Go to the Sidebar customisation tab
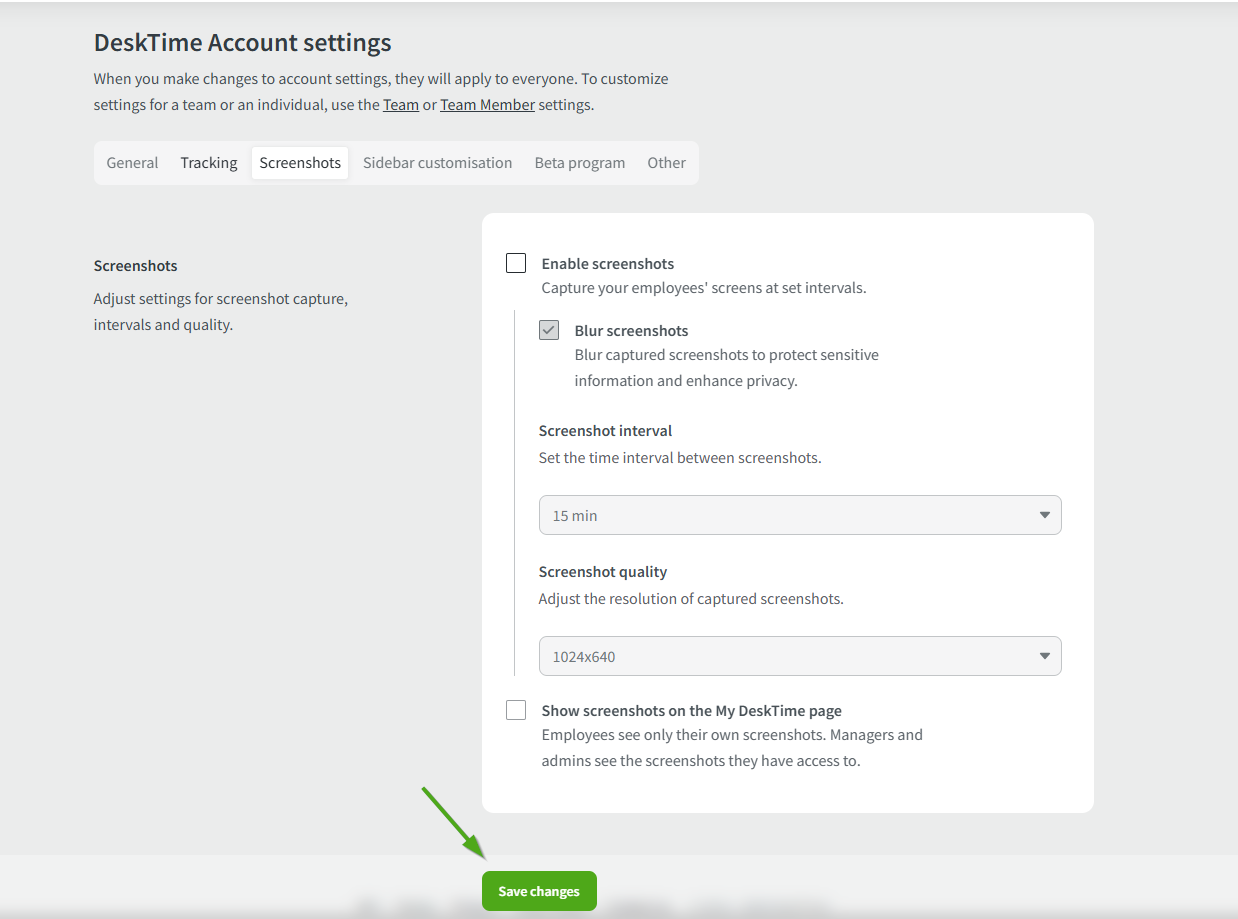The width and height of the screenshot is (1238, 919). coord(437,163)
